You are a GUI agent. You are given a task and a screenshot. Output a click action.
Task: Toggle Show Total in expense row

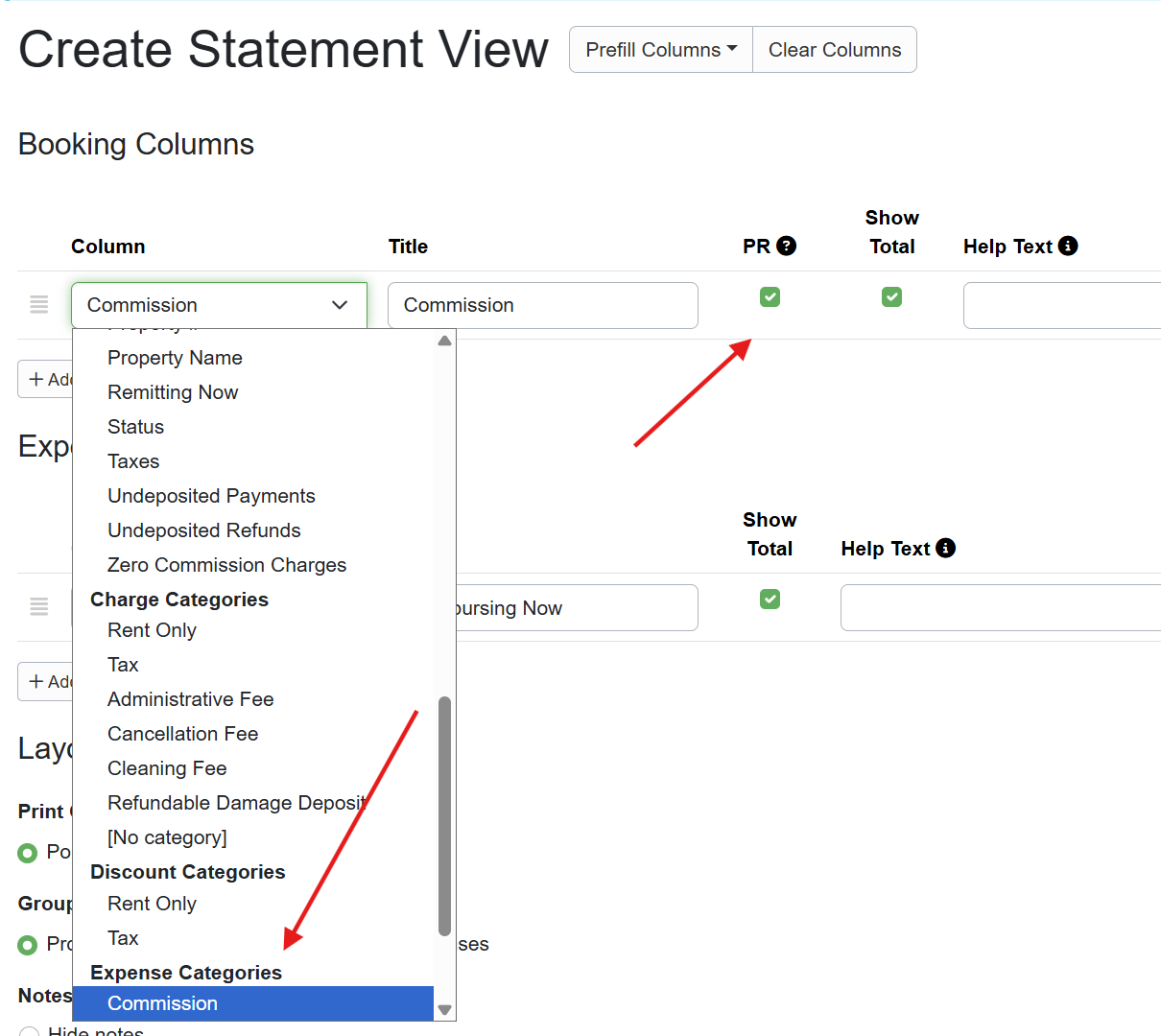point(770,600)
